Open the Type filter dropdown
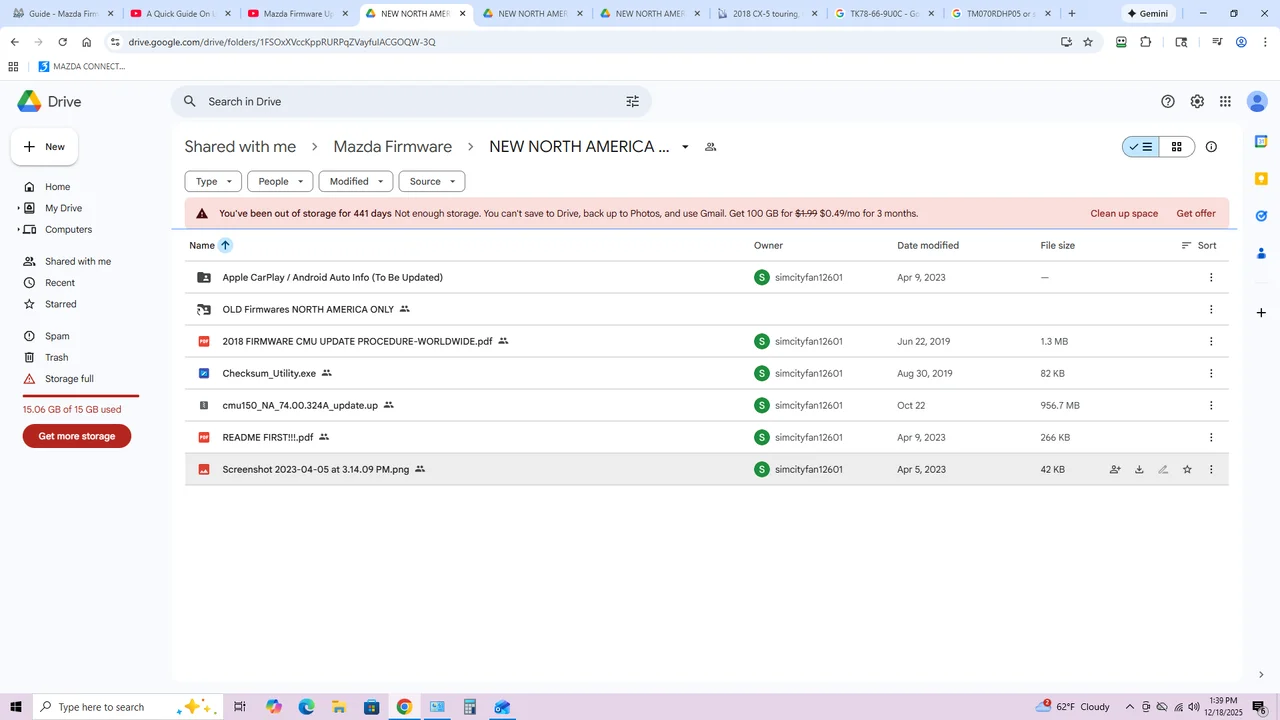The image size is (1280, 720). click(213, 181)
